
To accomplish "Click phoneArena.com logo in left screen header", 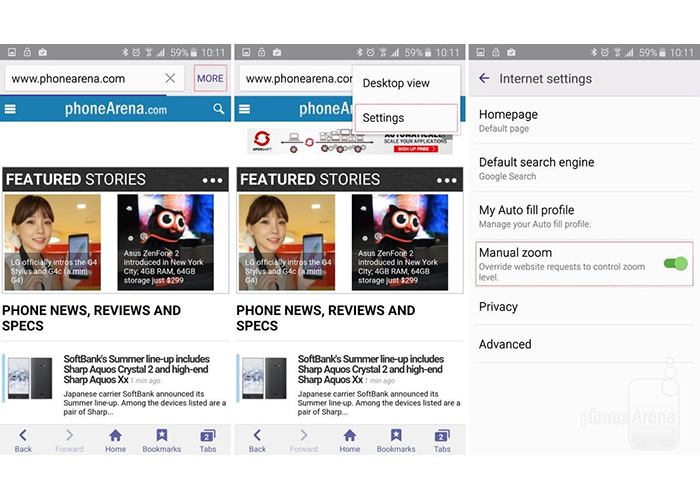I will [x=116, y=108].
